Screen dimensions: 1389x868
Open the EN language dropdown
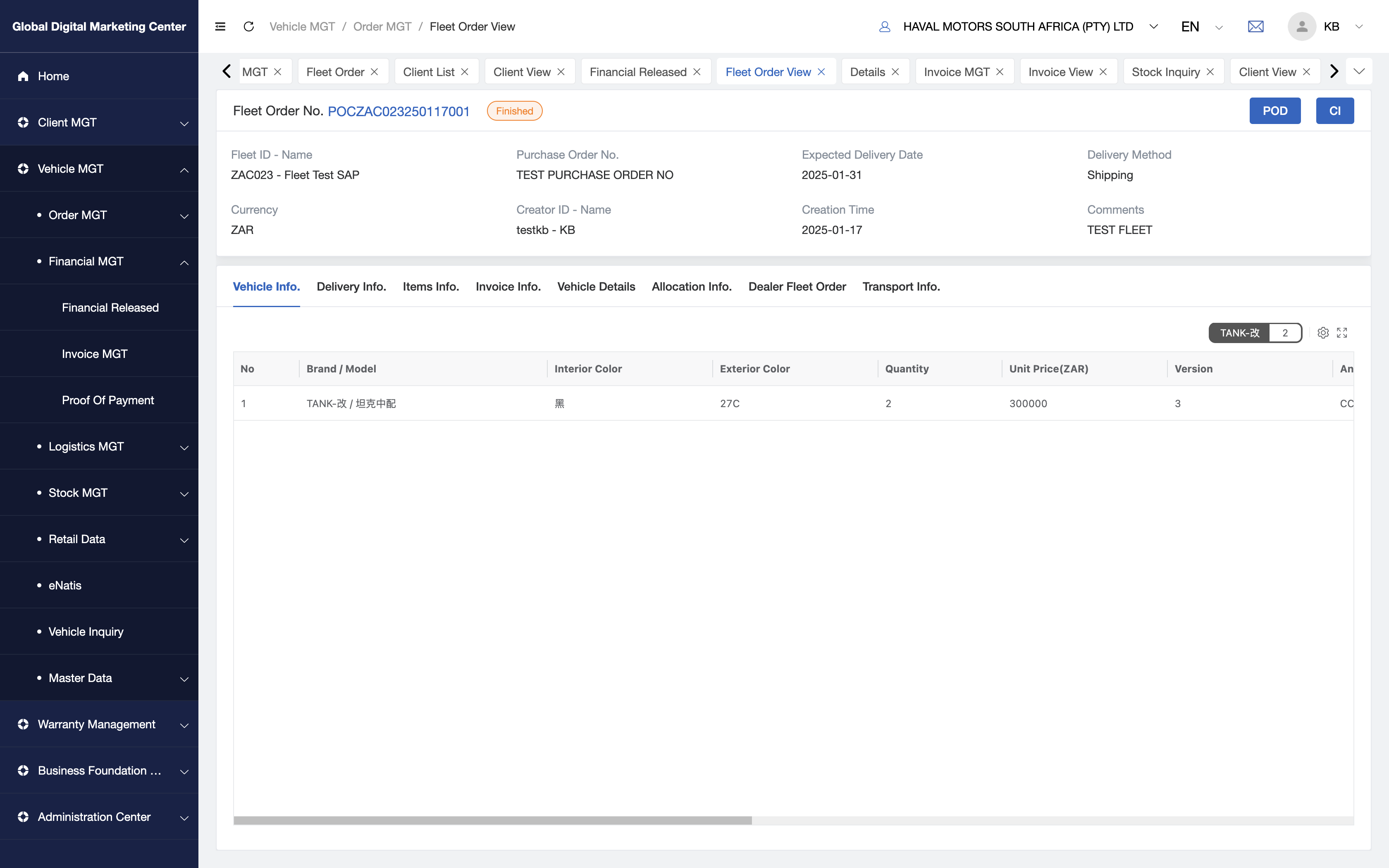click(1219, 27)
